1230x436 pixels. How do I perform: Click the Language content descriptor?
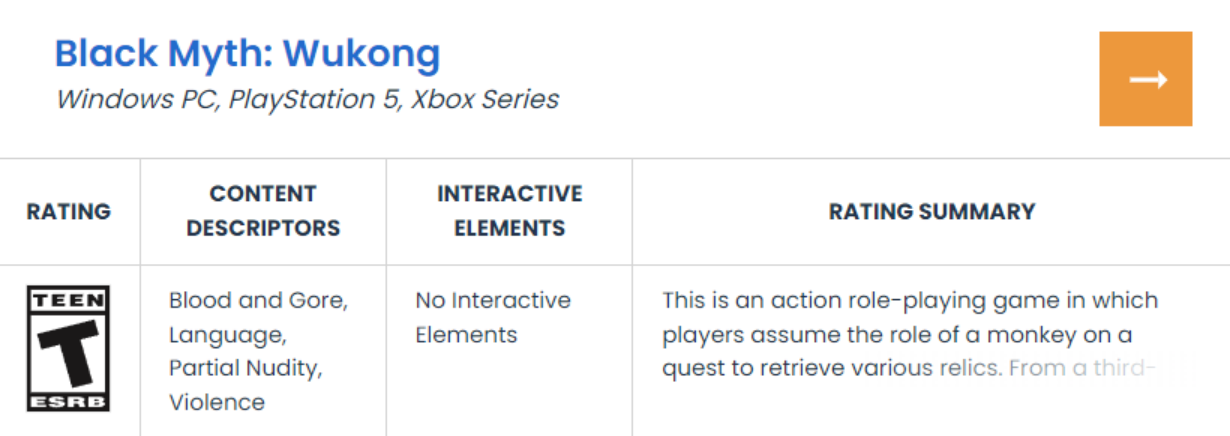pos(226,334)
